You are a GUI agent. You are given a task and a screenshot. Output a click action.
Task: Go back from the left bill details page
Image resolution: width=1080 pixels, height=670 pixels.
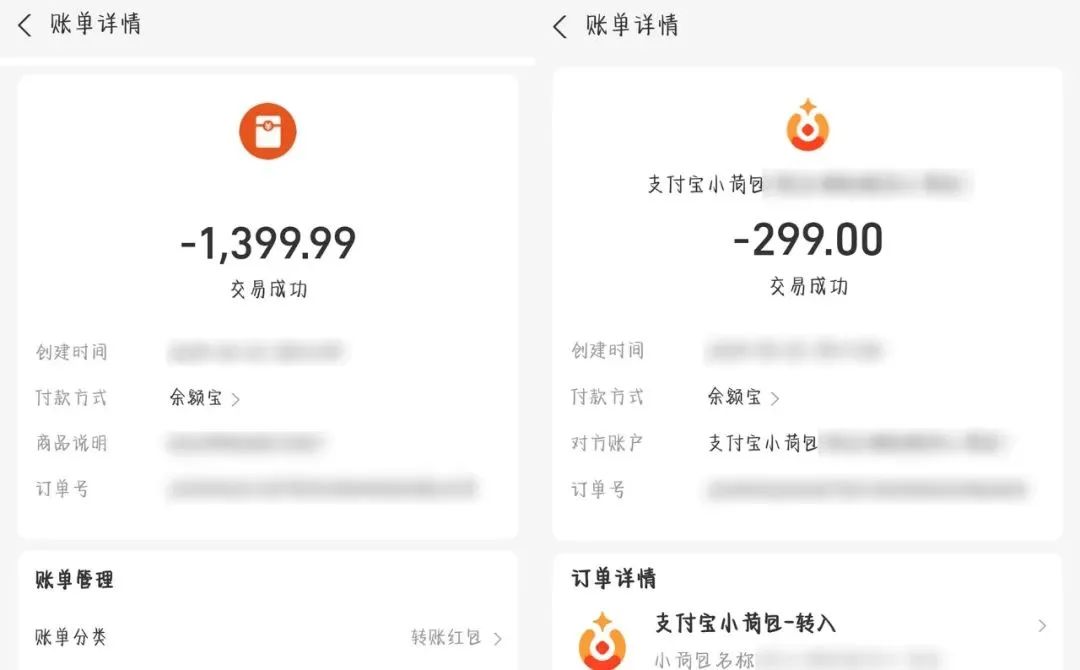click(x=25, y=25)
